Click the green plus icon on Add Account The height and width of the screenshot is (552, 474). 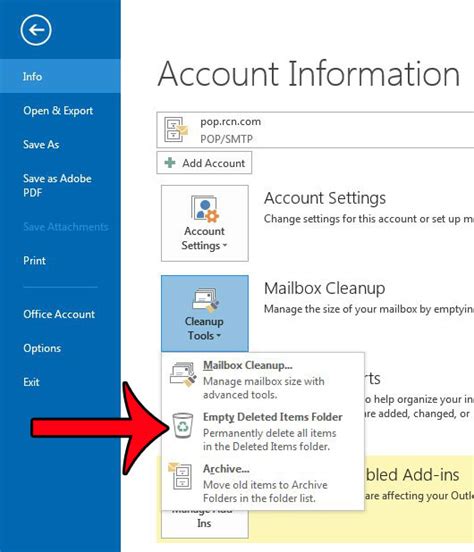pos(170,163)
